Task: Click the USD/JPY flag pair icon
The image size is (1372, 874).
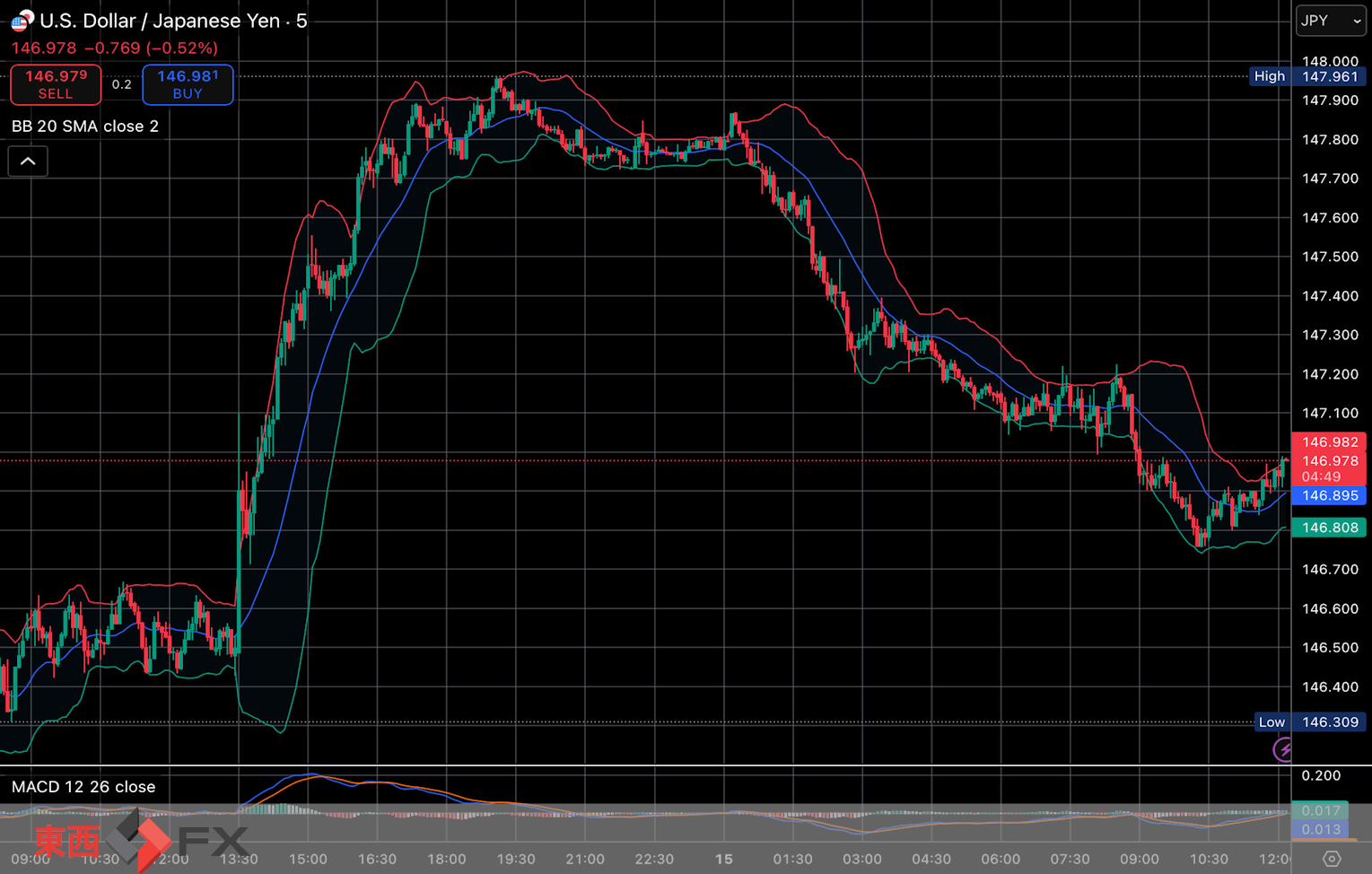Action: (22, 20)
